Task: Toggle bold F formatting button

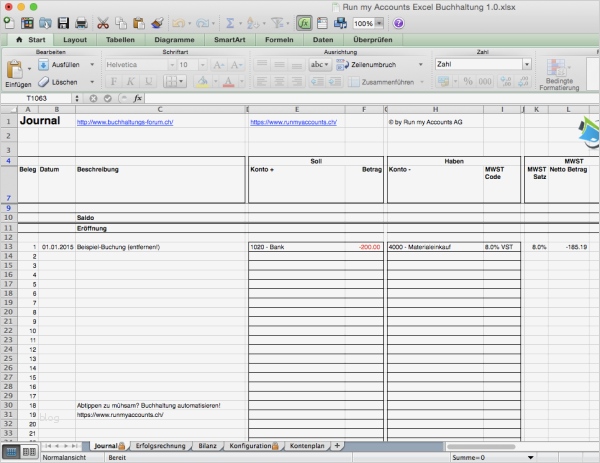Action: [114, 82]
